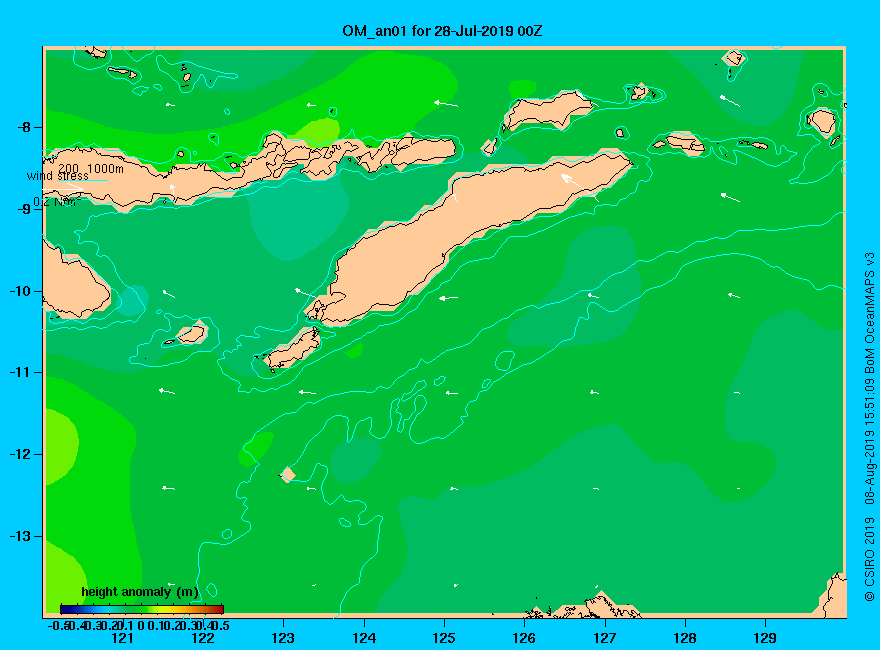Viewport: 880px width, 650px height.
Task: Click longitude label 123
Action: (x=283, y=638)
